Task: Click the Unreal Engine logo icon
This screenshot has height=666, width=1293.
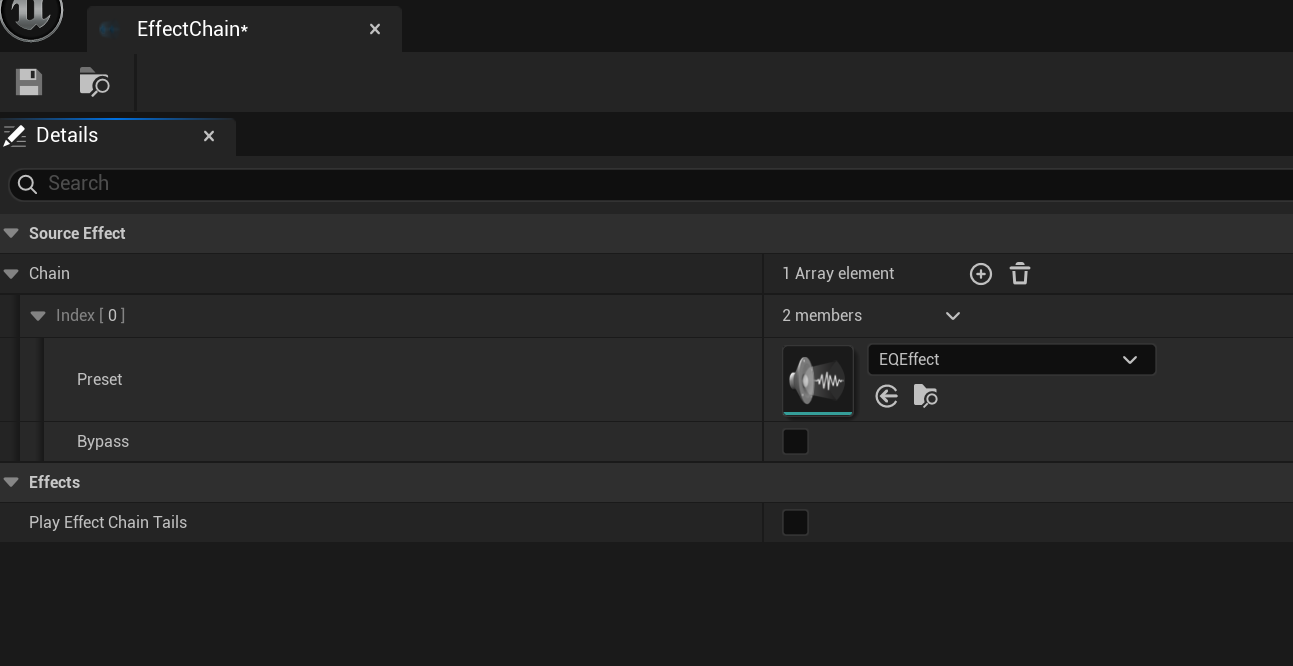Action: pyautogui.click(x=31, y=15)
